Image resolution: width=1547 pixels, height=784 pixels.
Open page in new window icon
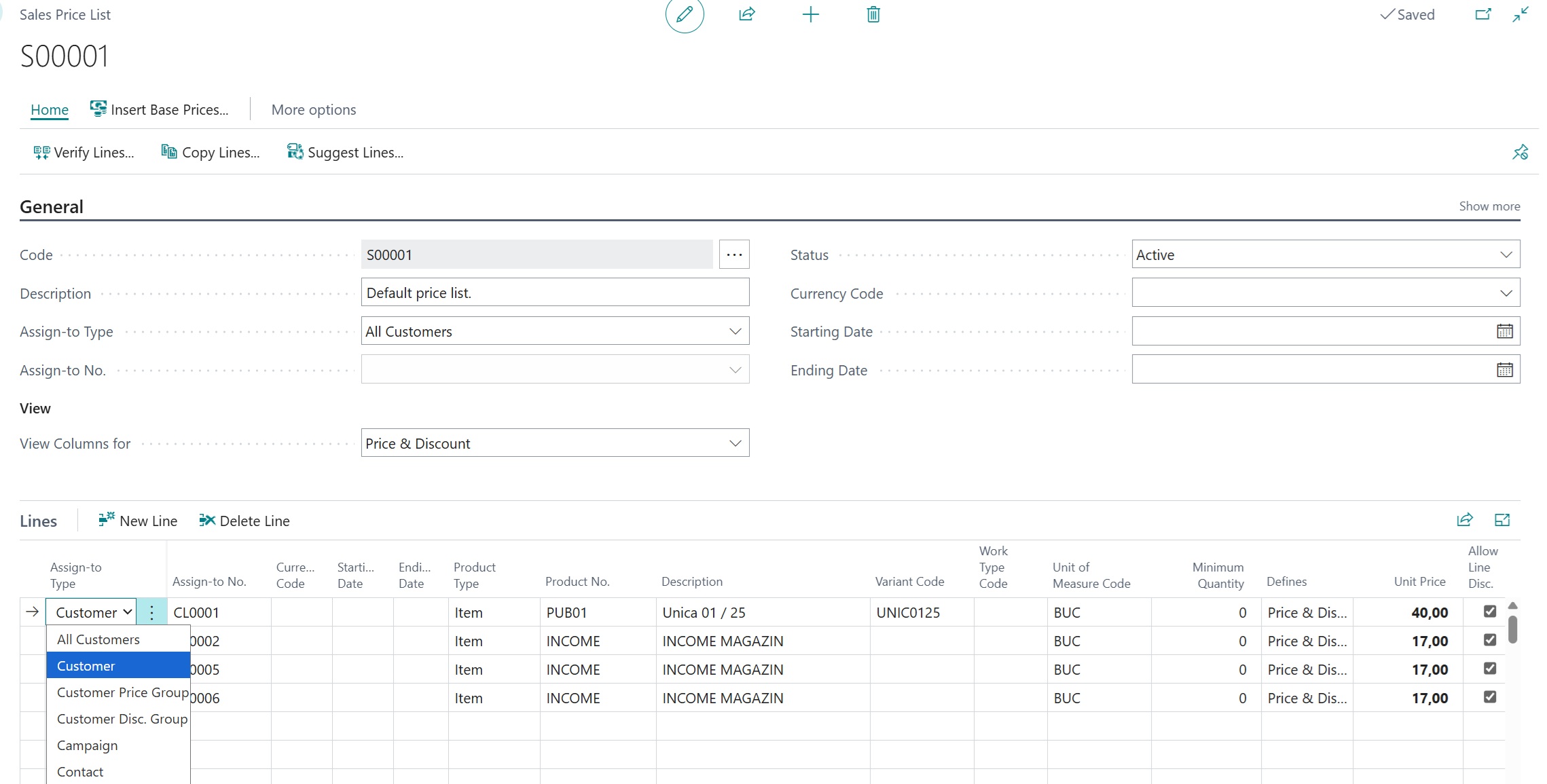[1483, 14]
